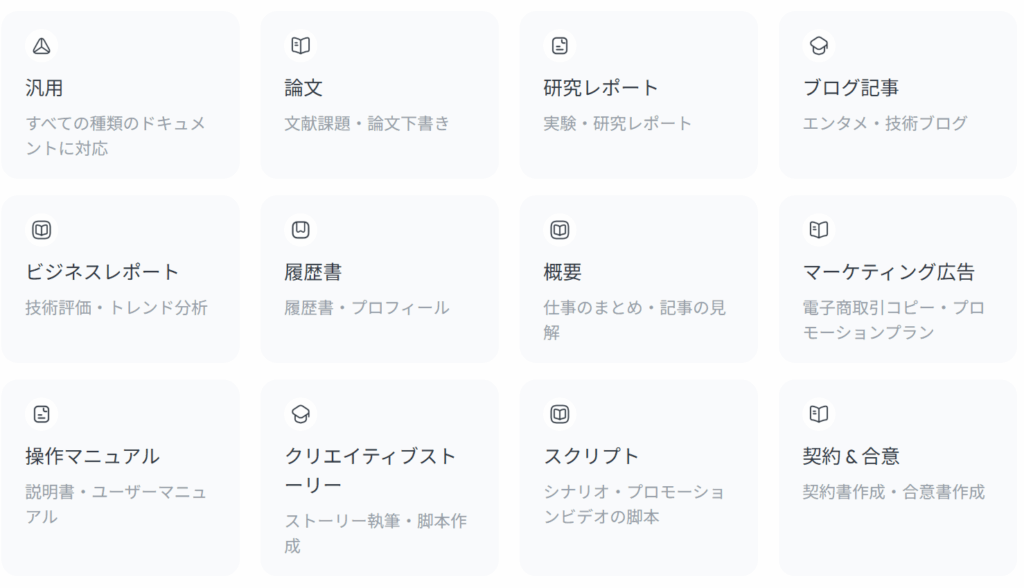The width and height of the screenshot is (1024, 588).
Task: Select the マーケティング広告 card title
Action: [x=888, y=272]
